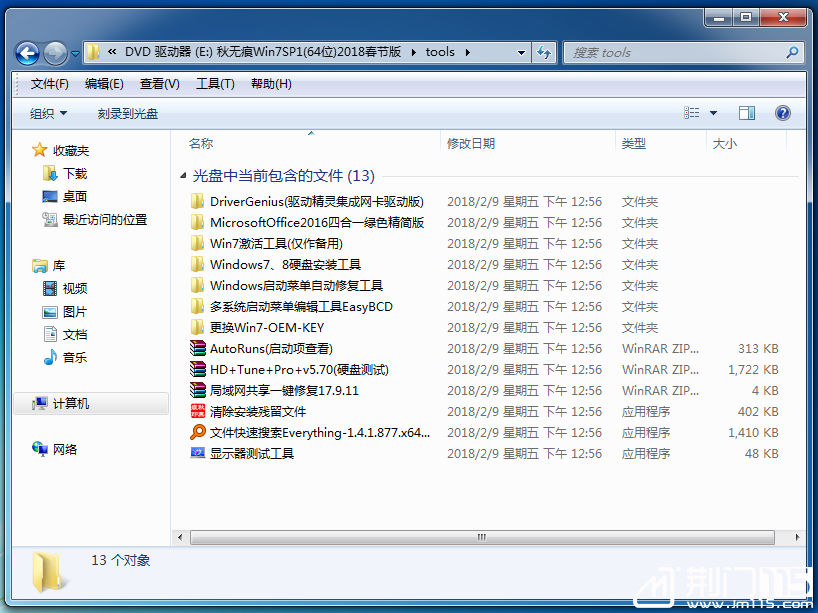Image resolution: width=818 pixels, height=613 pixels.
Task: Open the 查看(V) menu
Action: tap(160, 83)
